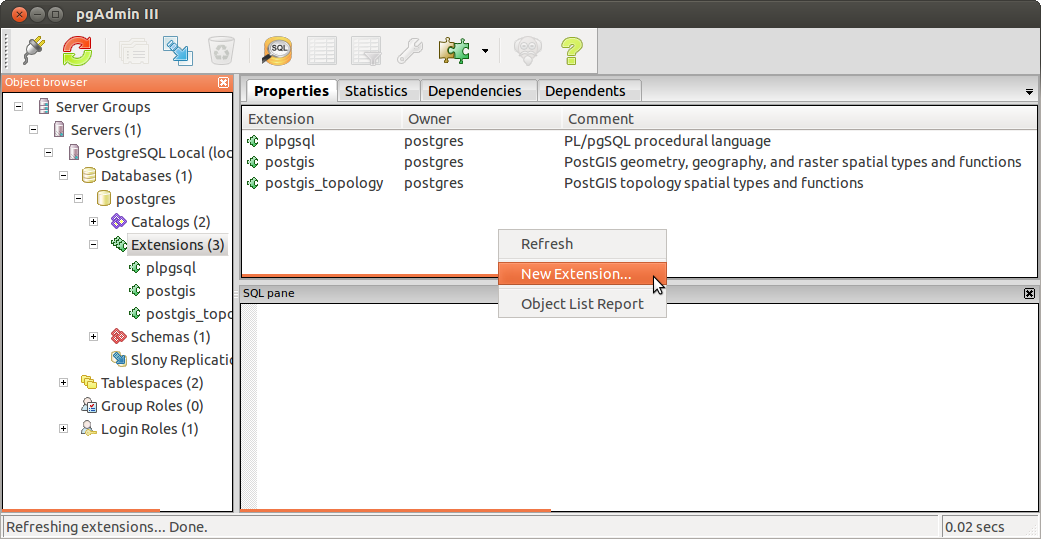Viewport: 1041px width, 539px height.
Task: Close the Object browser panel
Action: [224, 82]
